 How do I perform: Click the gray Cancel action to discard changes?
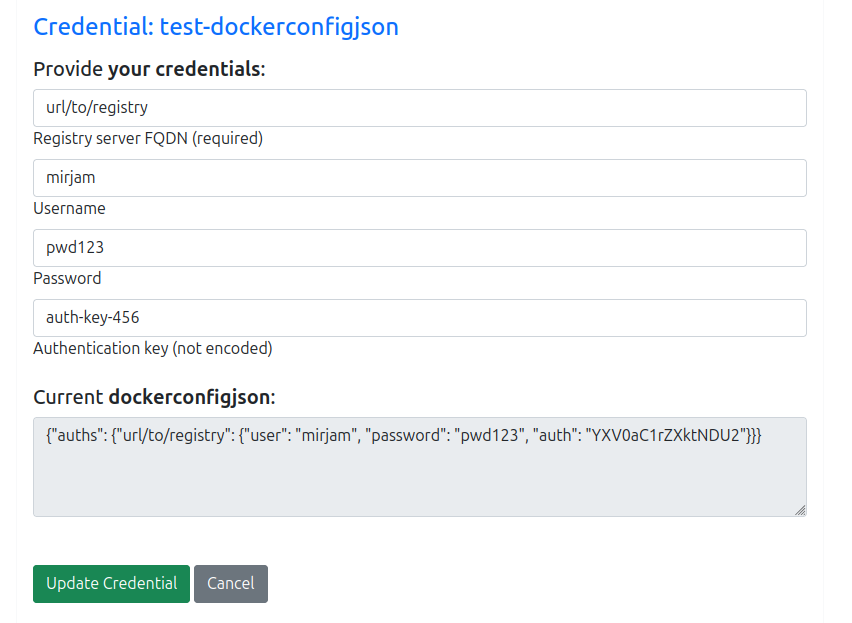[231, 583]
